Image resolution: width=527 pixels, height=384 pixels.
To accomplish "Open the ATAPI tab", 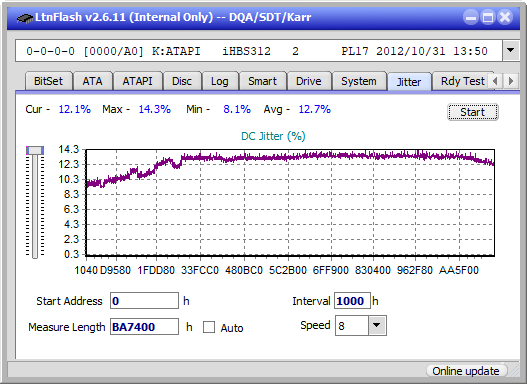I will click(x=137, y=81).
